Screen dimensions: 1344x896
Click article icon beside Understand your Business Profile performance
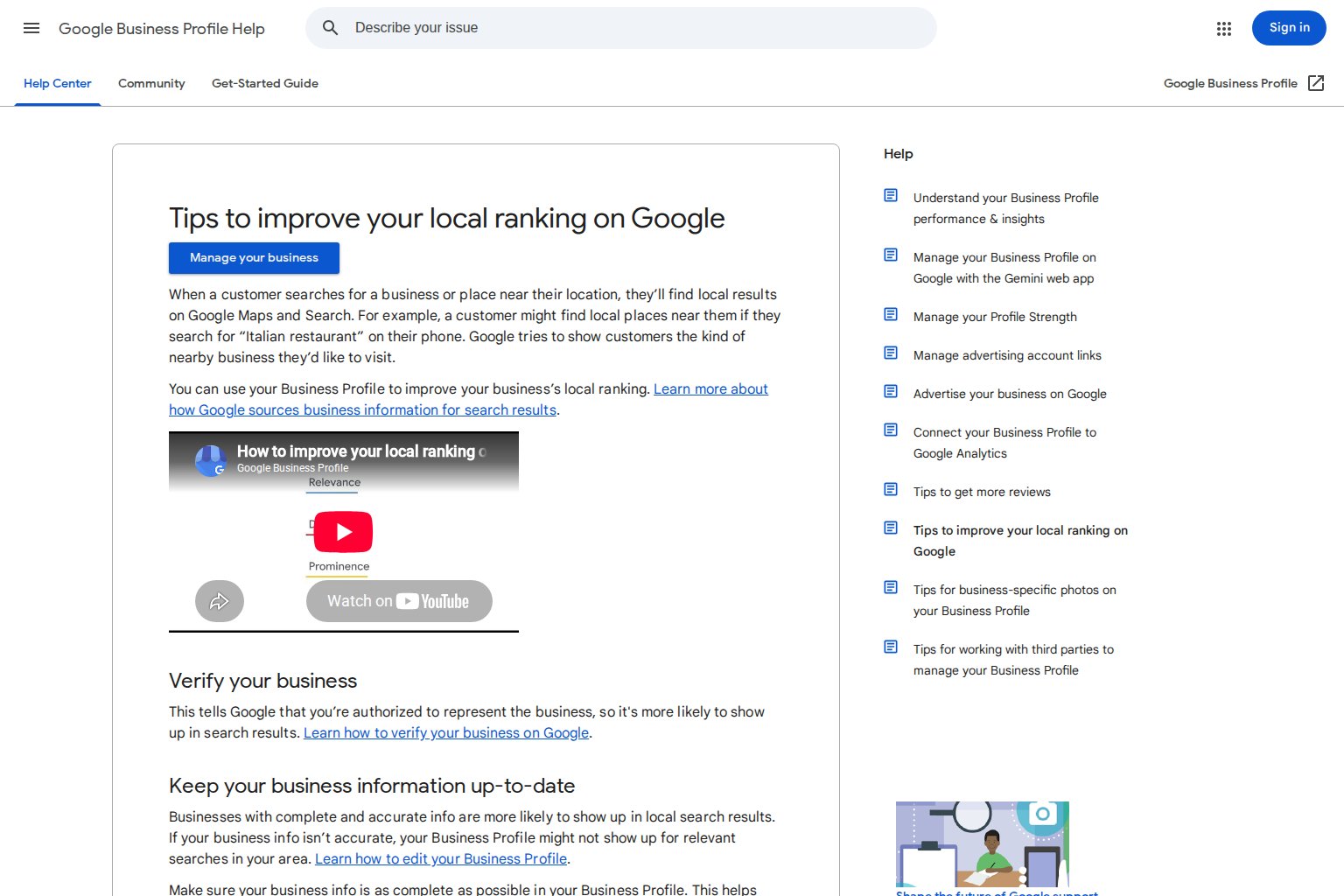tap(891, 195)
